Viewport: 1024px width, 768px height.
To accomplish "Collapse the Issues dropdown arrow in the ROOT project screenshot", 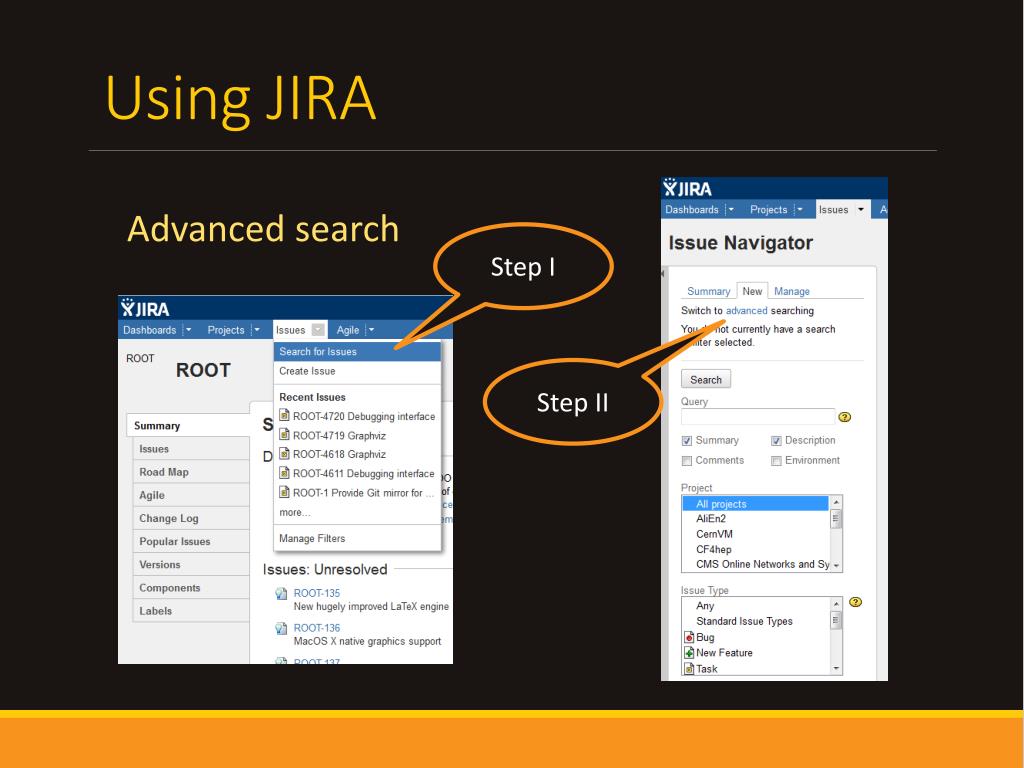I will tap(318, 330).
